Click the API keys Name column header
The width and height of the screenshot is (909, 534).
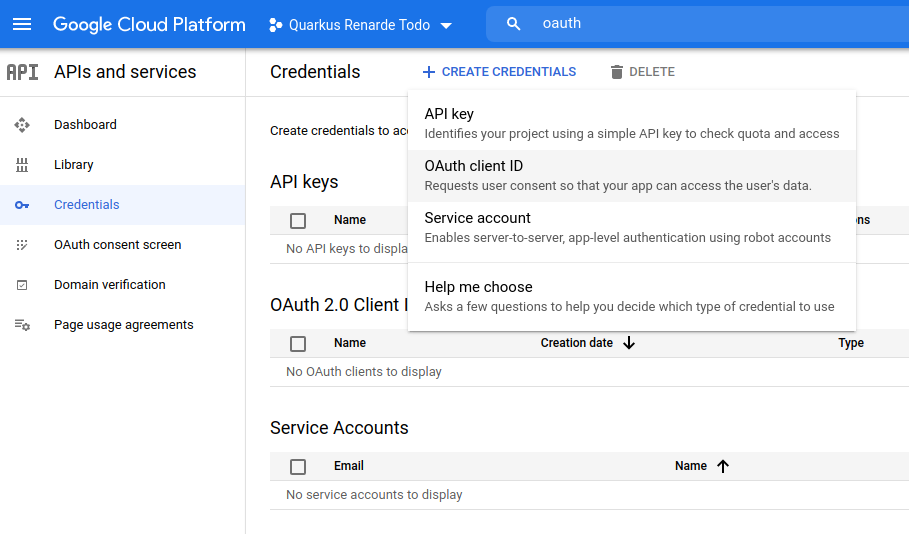click(350, 220)
